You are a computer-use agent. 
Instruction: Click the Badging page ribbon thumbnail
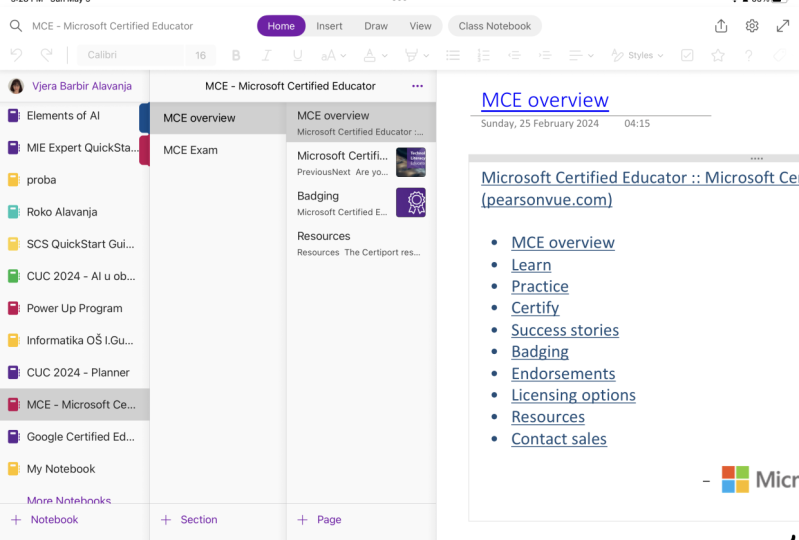pyautogui.click(x=411, y=203)
